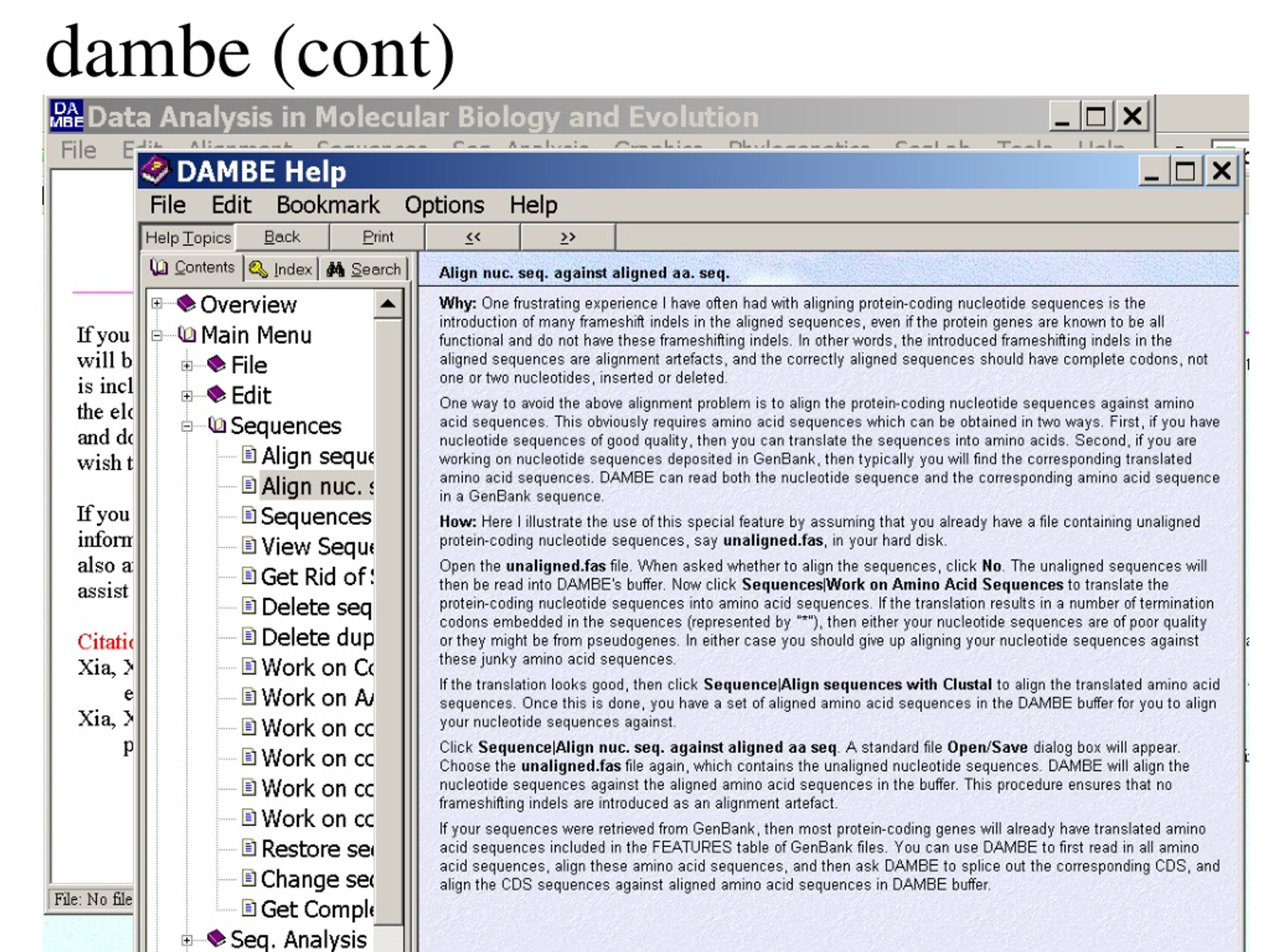Viewport: 1270px width, 952px height.
Task: Click the Back toolbar button
Action: 282,237
